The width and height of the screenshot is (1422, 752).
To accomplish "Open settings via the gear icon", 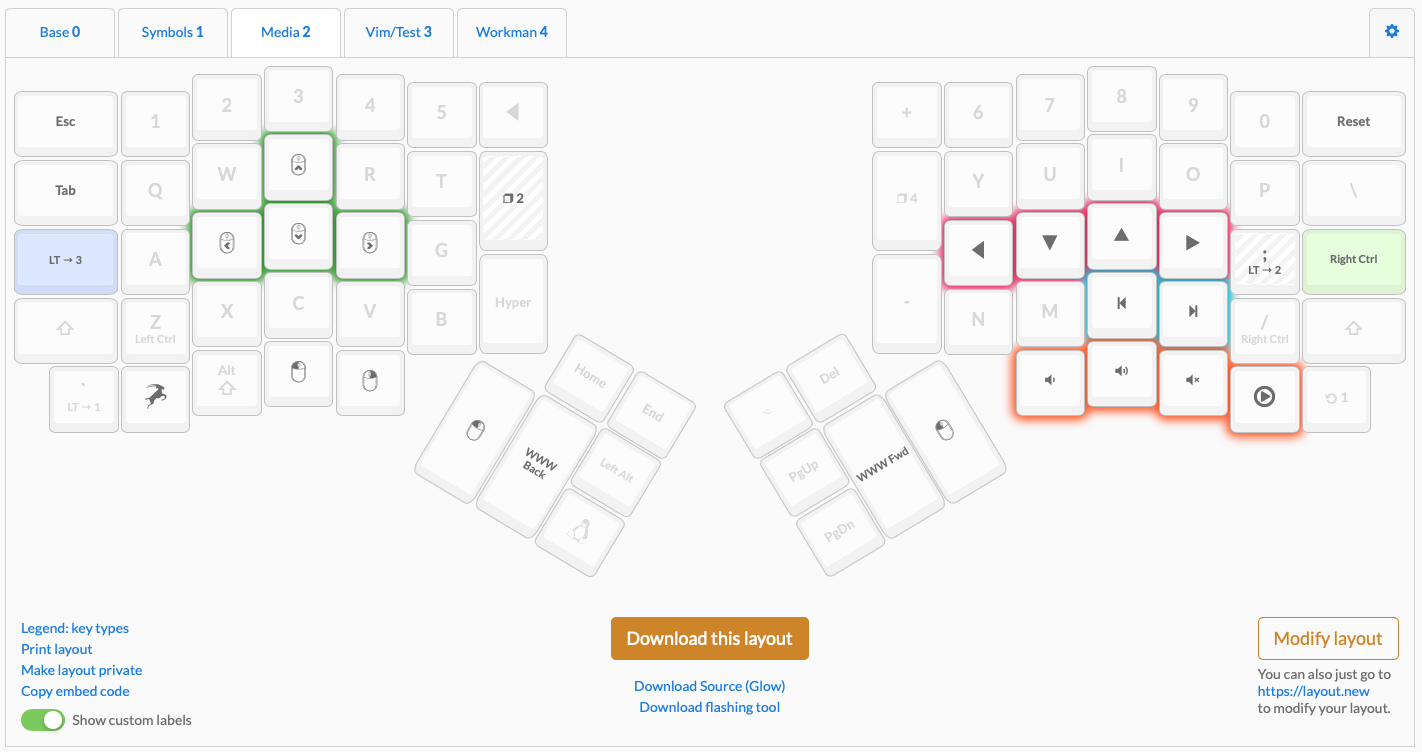I will tap(1391, 32).
